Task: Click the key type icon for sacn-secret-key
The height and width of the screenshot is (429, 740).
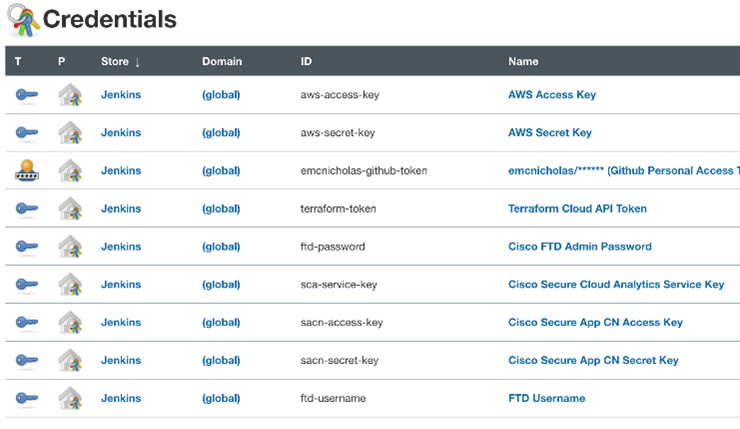Action: pyautogui.click(x=26, y=361)
